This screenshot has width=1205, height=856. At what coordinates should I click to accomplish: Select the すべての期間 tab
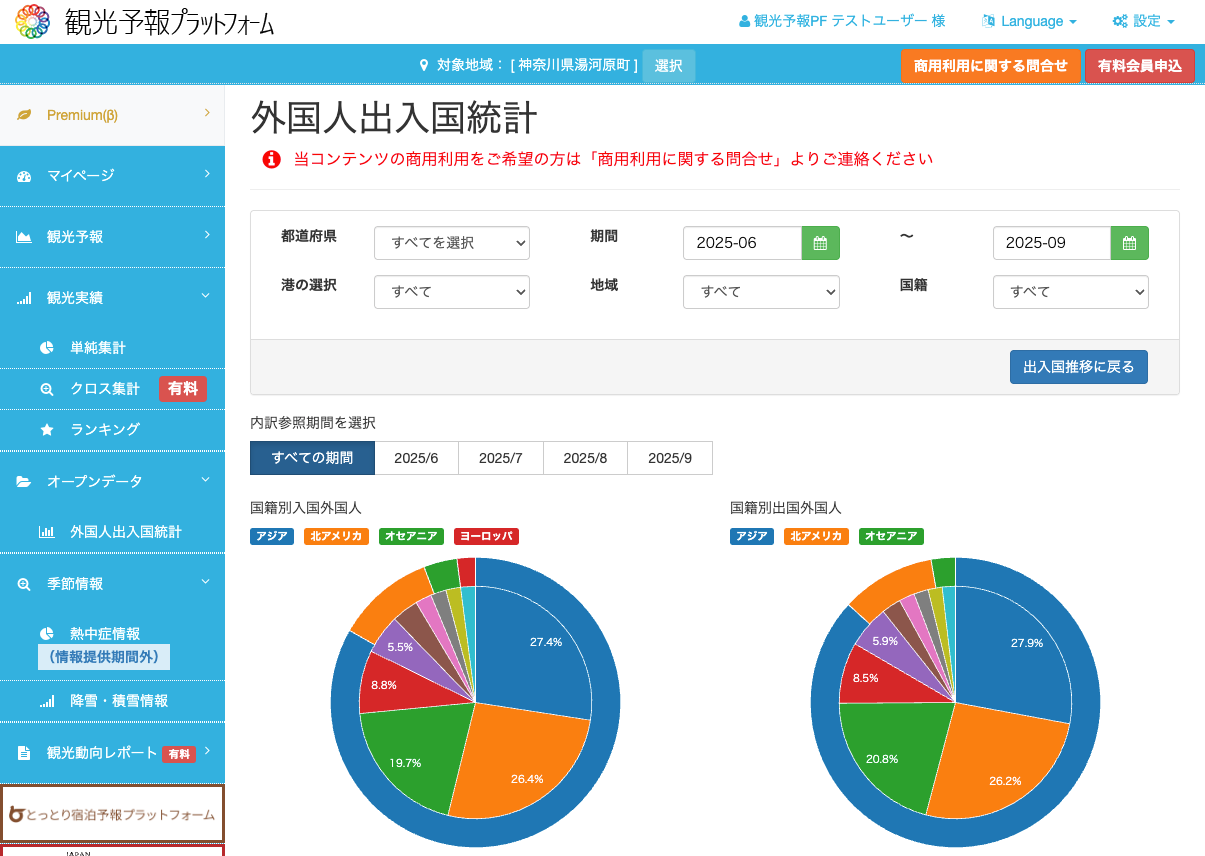[x=312, y=458]
